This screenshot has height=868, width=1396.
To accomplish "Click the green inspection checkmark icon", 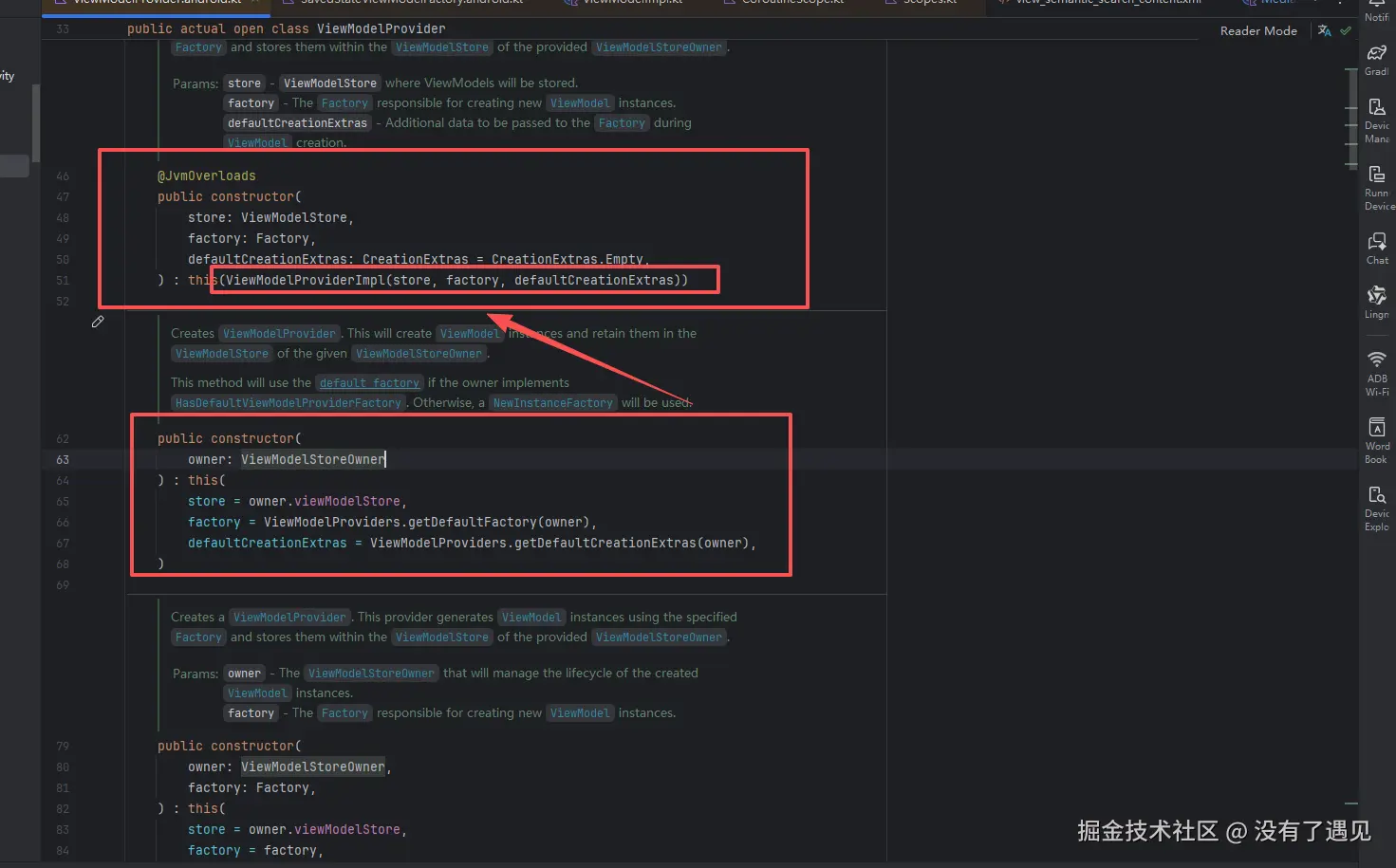I will click(1346, 30).
